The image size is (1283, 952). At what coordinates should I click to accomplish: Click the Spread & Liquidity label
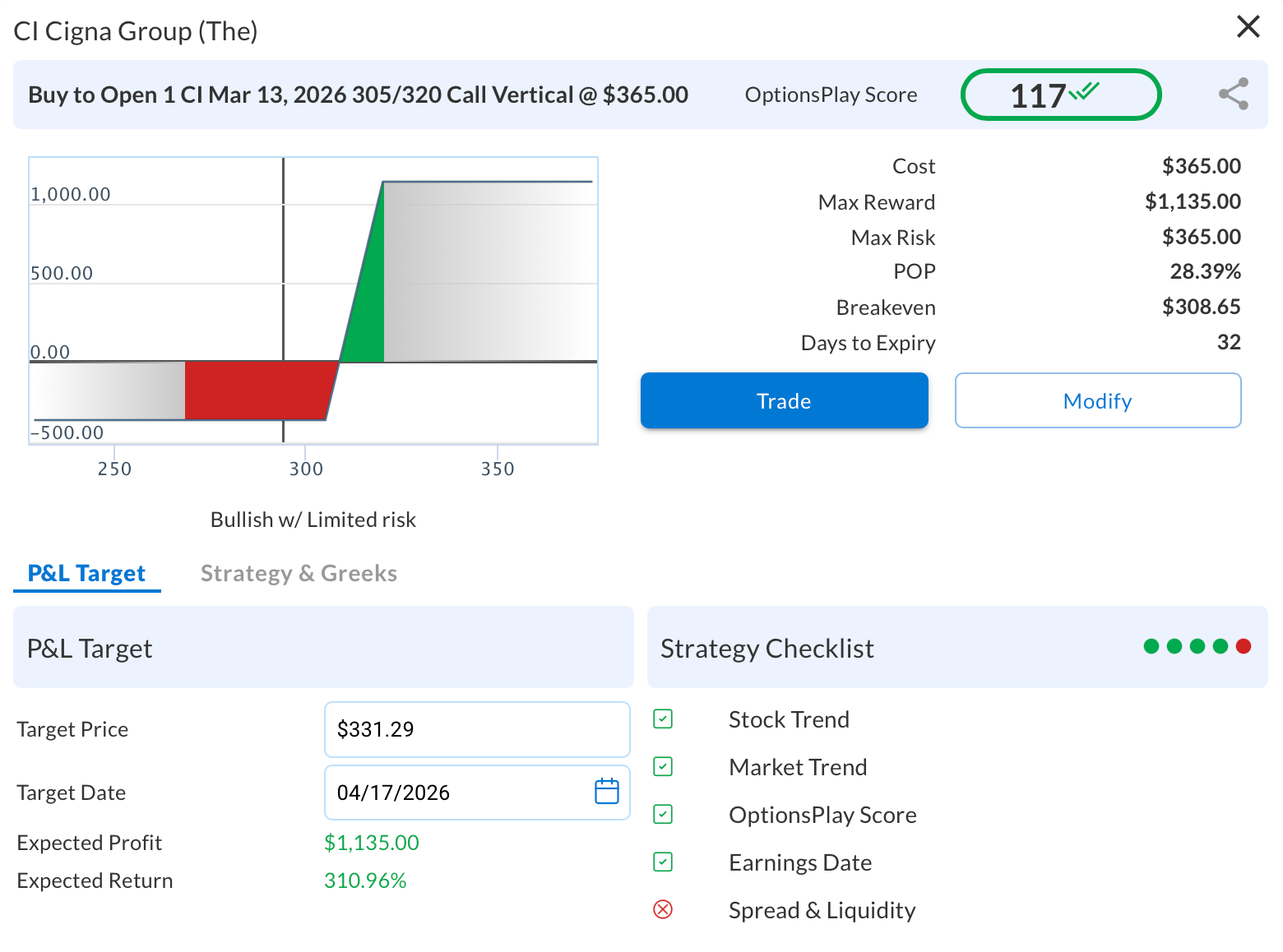pos(822,910)
